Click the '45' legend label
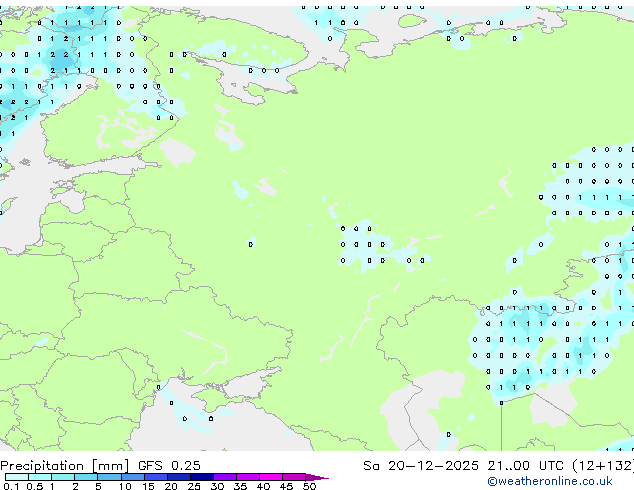The image size is (634, 490). coord(286,486)
